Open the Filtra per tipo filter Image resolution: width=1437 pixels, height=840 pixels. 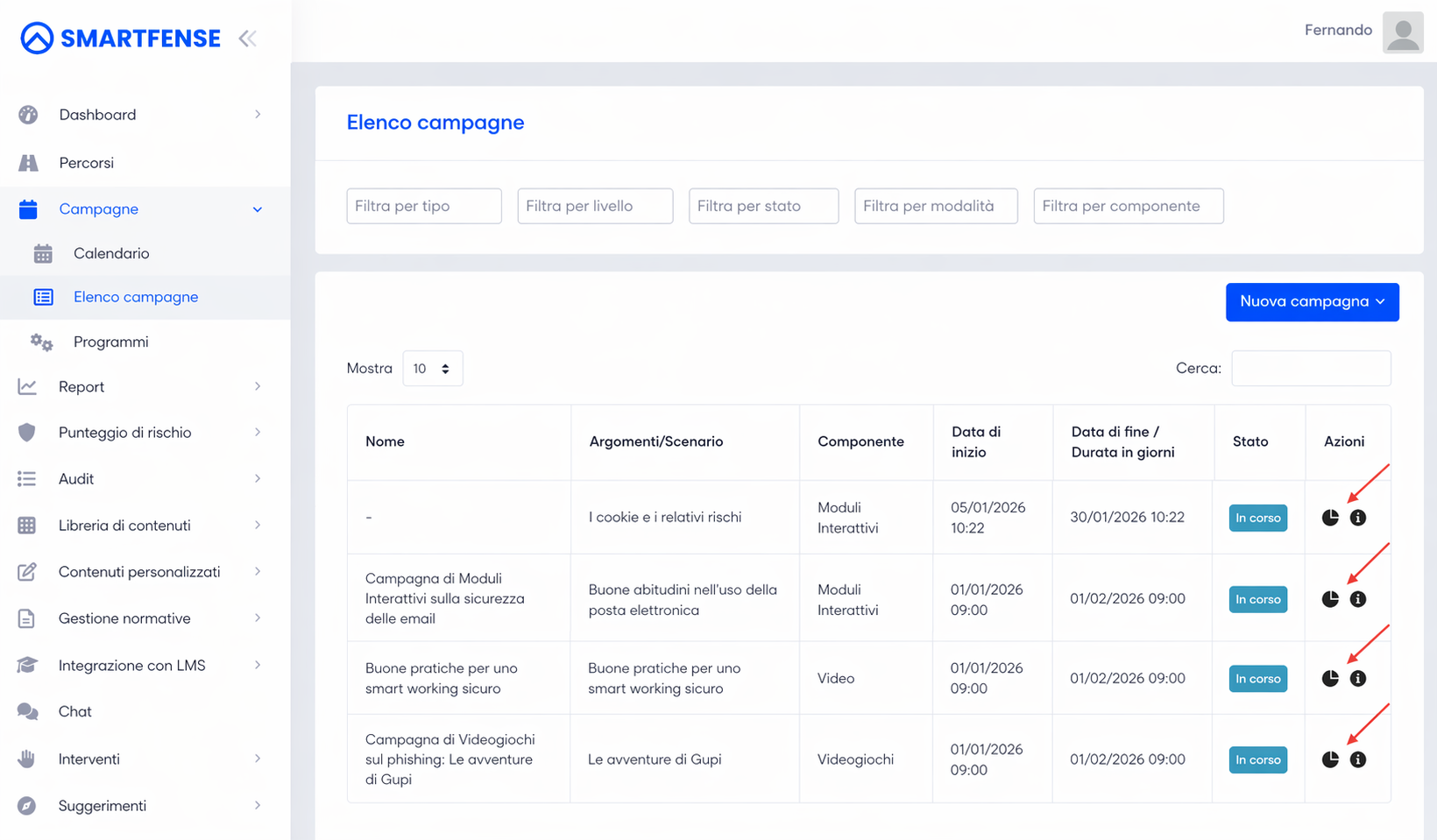[x=424, y=206]
